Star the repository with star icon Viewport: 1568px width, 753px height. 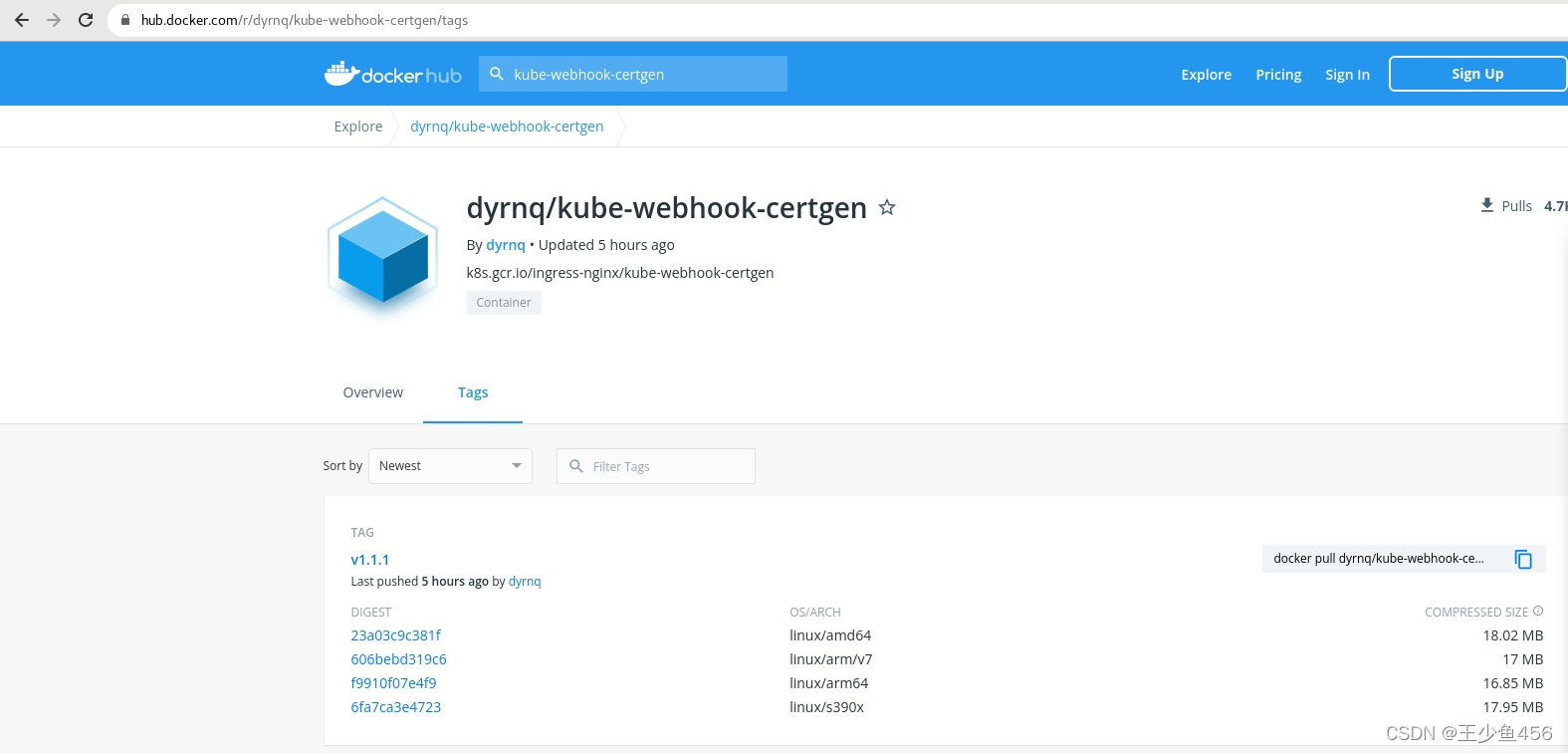click(887, 207)
